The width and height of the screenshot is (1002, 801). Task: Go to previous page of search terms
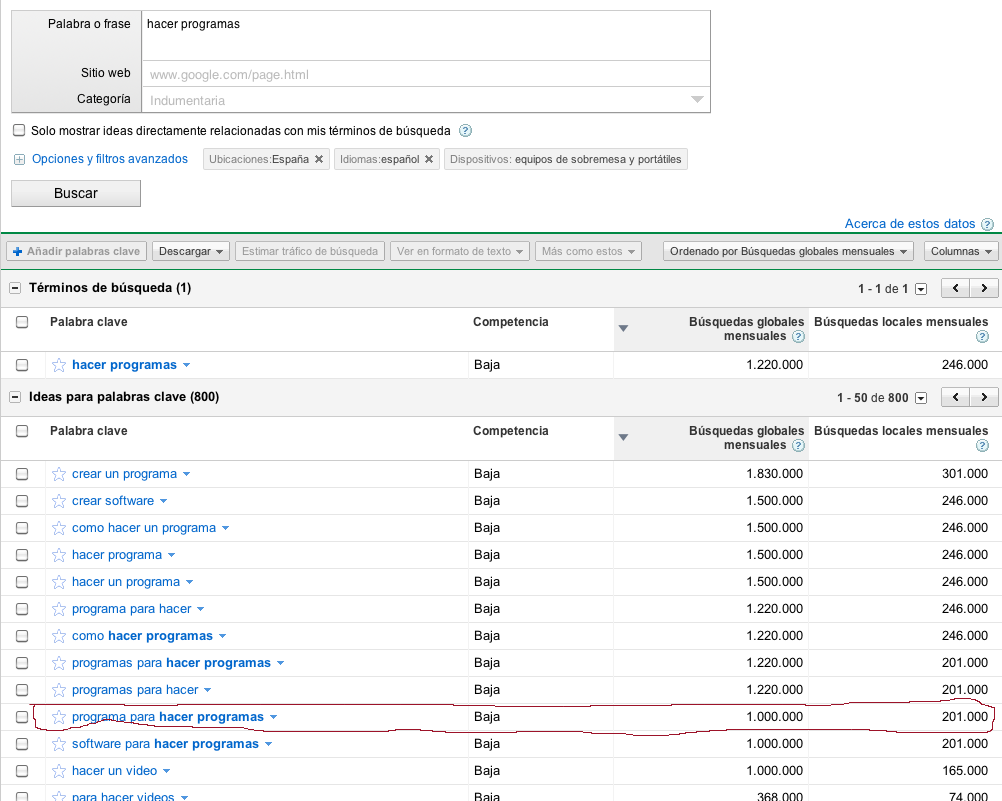pyautogui.click(x=955, y=288)
